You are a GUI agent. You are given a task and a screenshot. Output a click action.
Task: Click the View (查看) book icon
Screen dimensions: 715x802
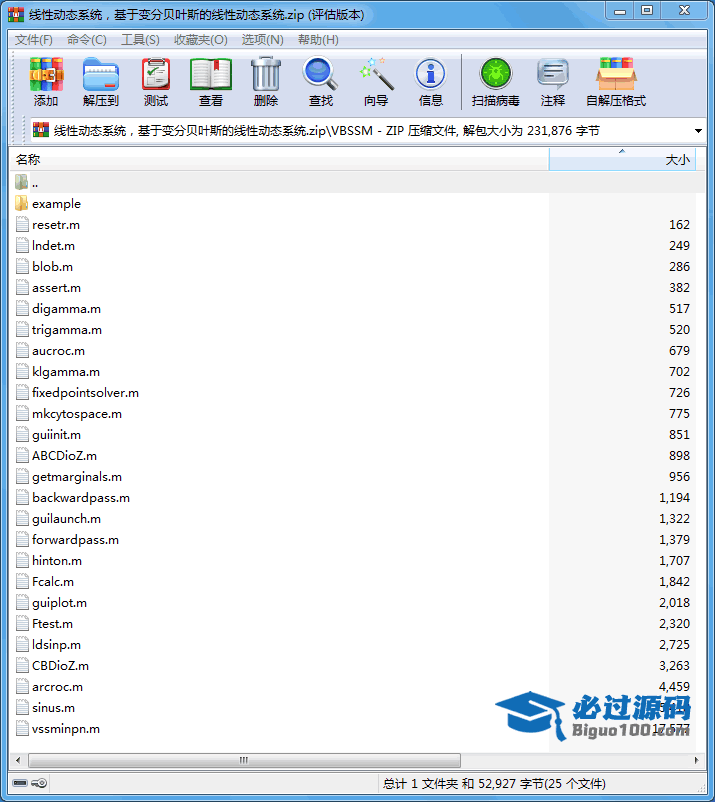211,75
